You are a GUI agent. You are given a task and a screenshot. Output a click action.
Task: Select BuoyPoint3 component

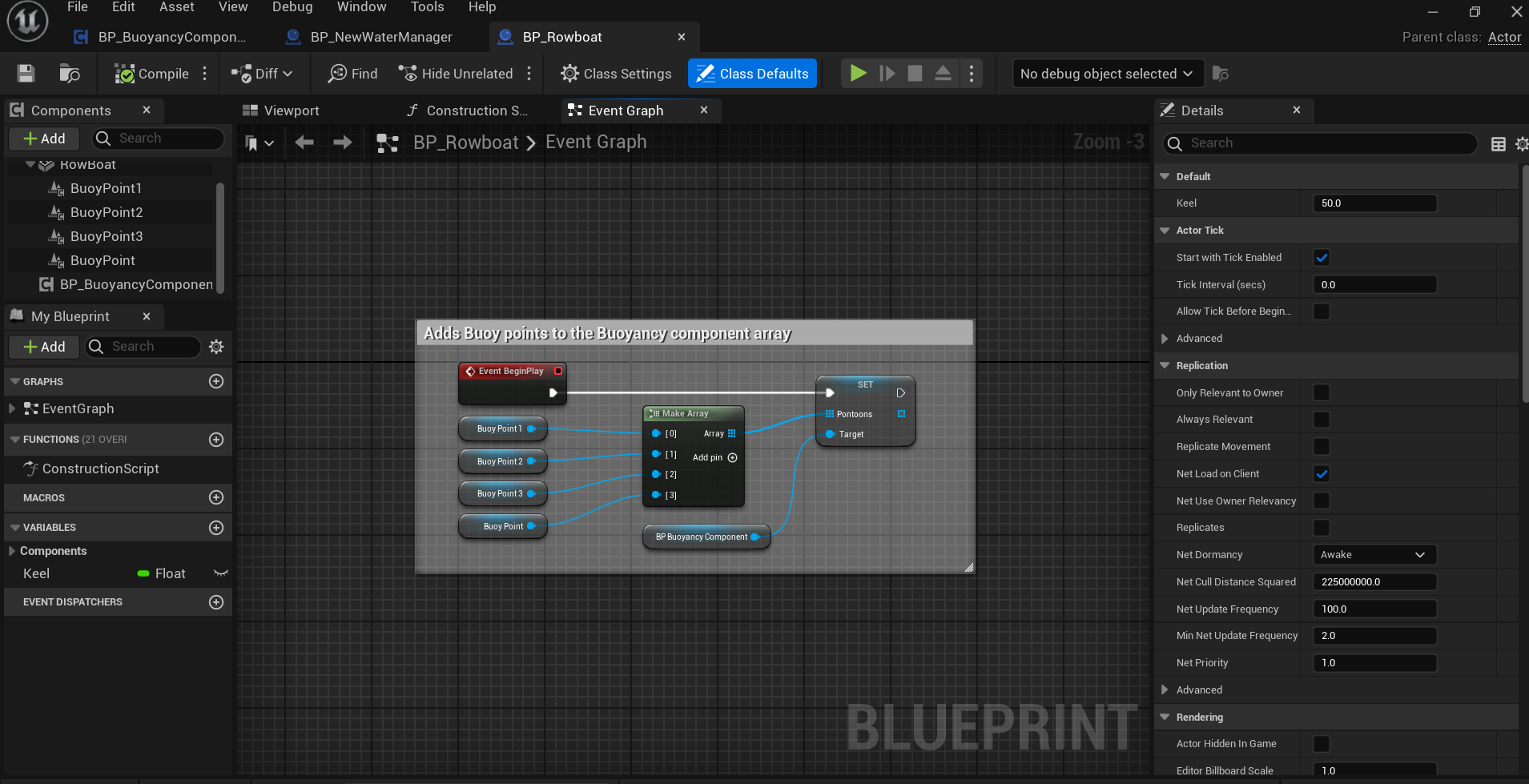[106, 236]
